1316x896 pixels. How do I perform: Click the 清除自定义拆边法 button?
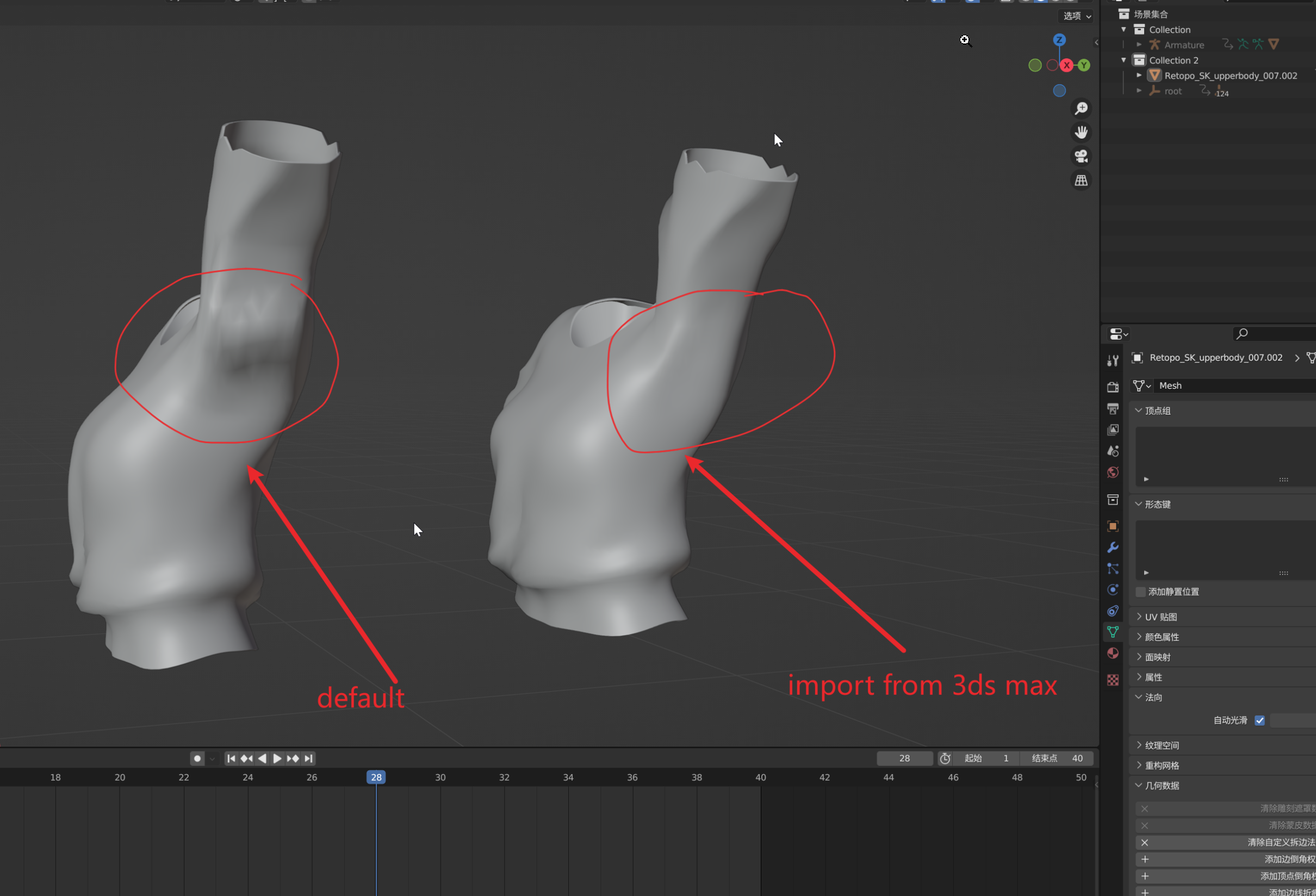click(x=1226, y=842)
